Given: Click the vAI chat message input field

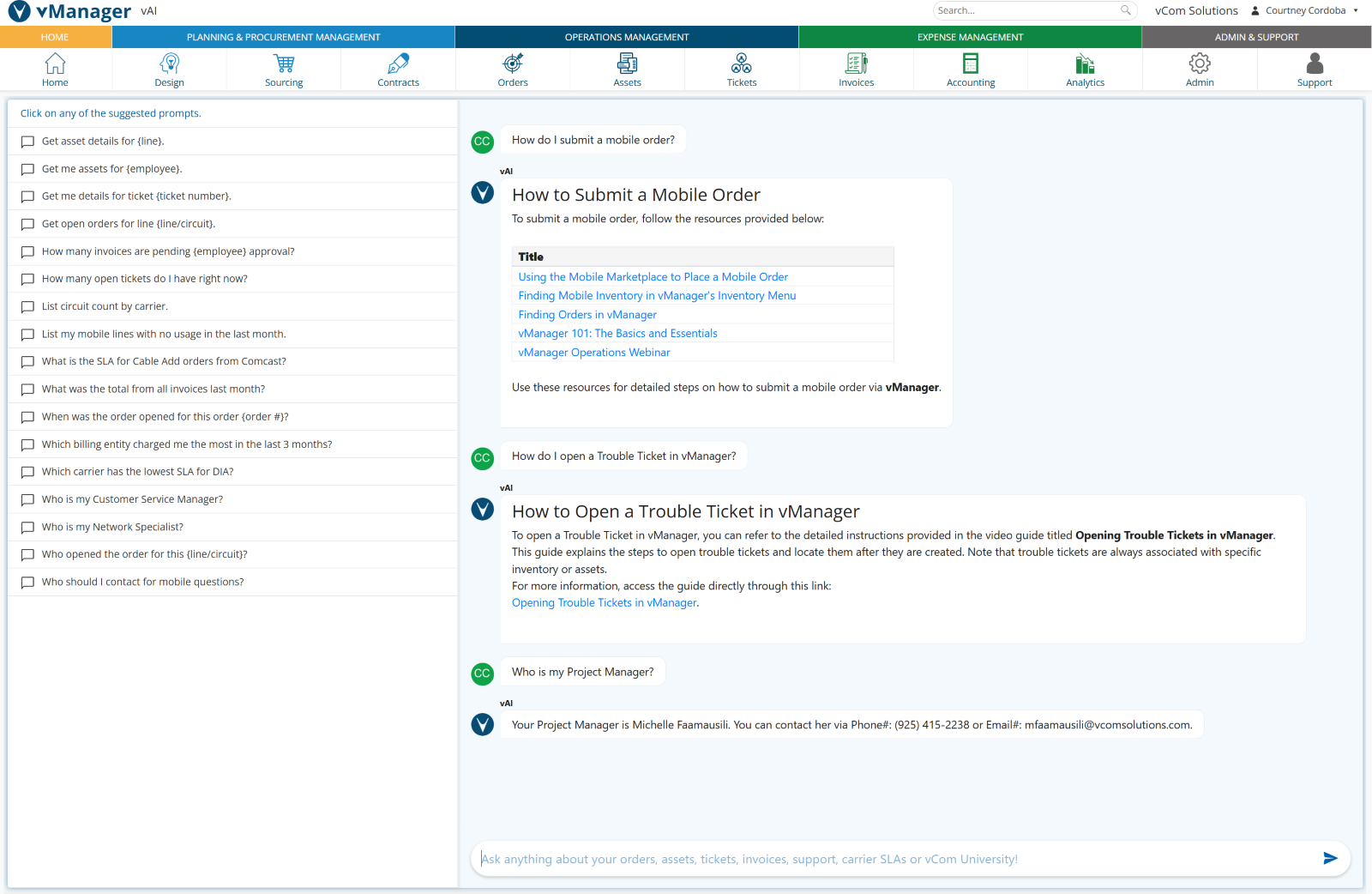Looking at the screenshot, I should tap(892, 859).
